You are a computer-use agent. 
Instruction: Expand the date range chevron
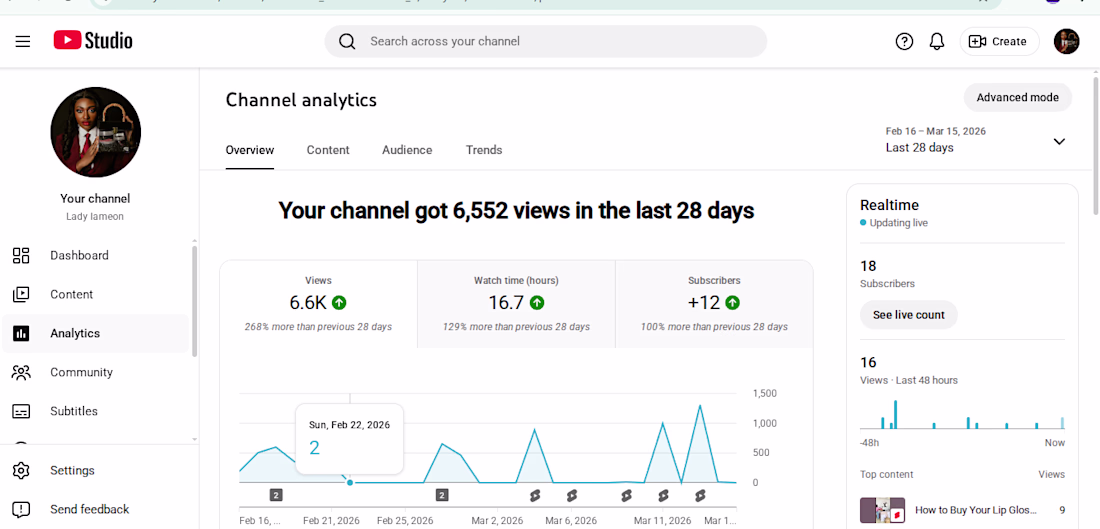point(1059,141)
